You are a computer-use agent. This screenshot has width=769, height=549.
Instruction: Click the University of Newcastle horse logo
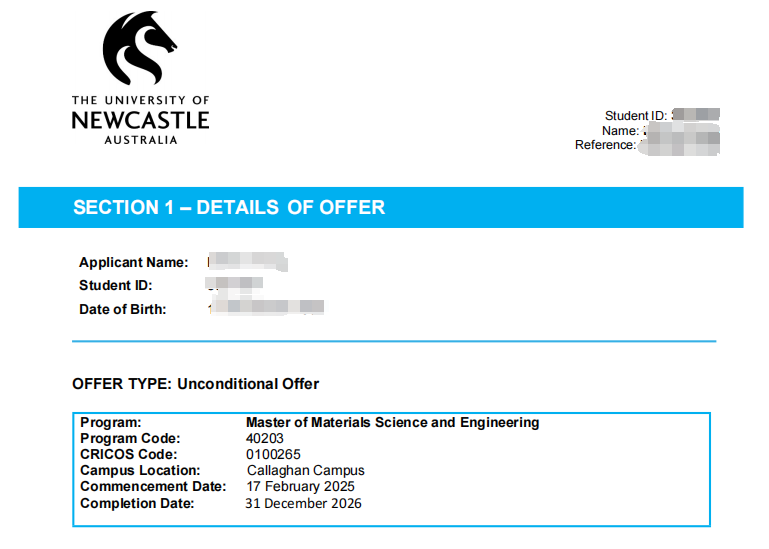[x=140, y=48]
